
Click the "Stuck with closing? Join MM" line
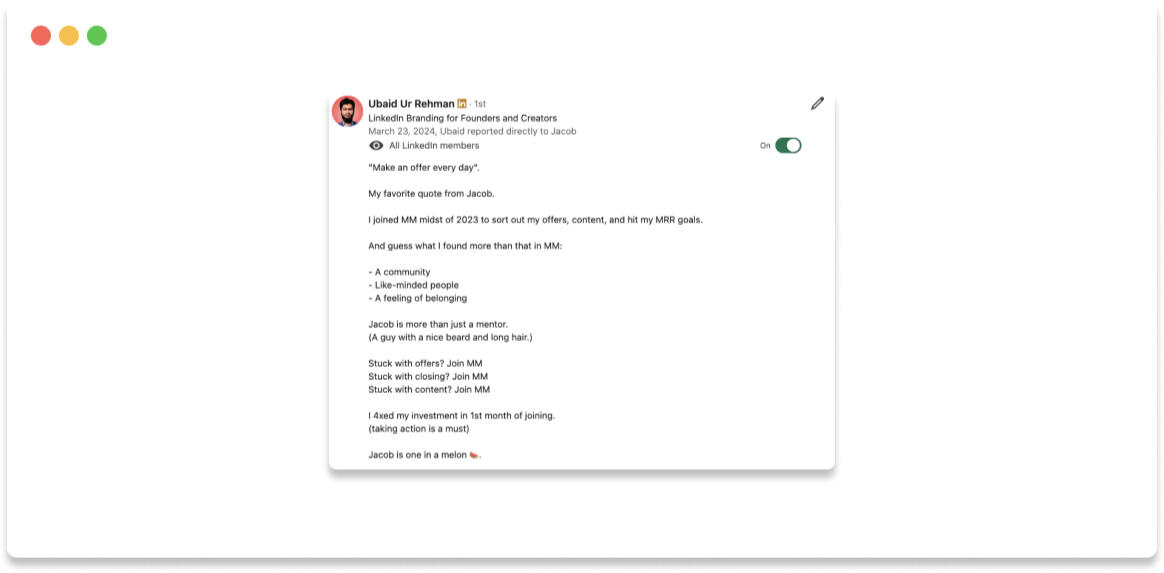tap(428, 377)
